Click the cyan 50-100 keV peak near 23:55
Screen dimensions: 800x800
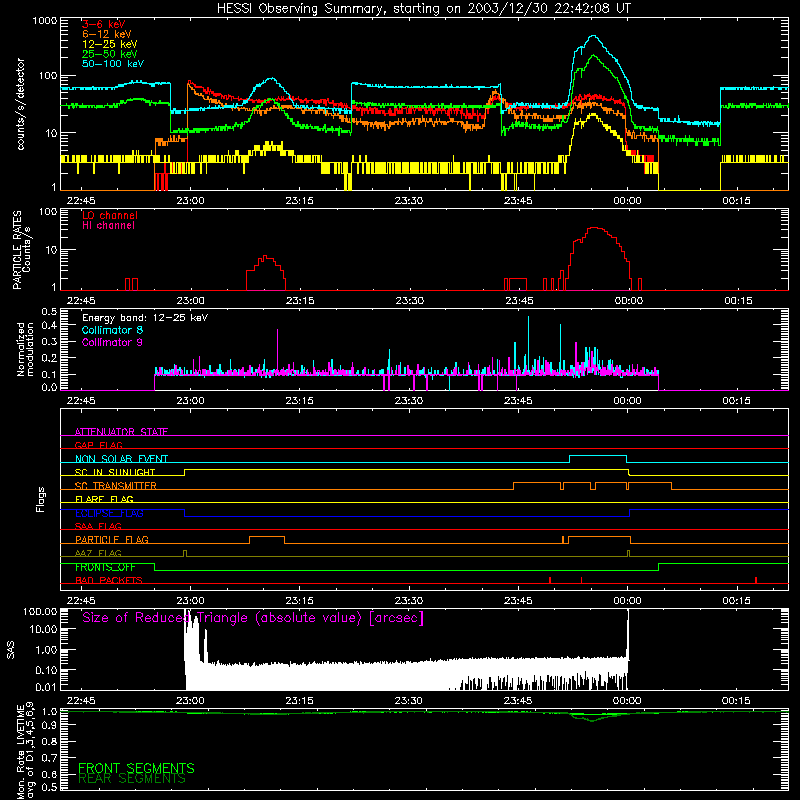(x=593, y=36)
